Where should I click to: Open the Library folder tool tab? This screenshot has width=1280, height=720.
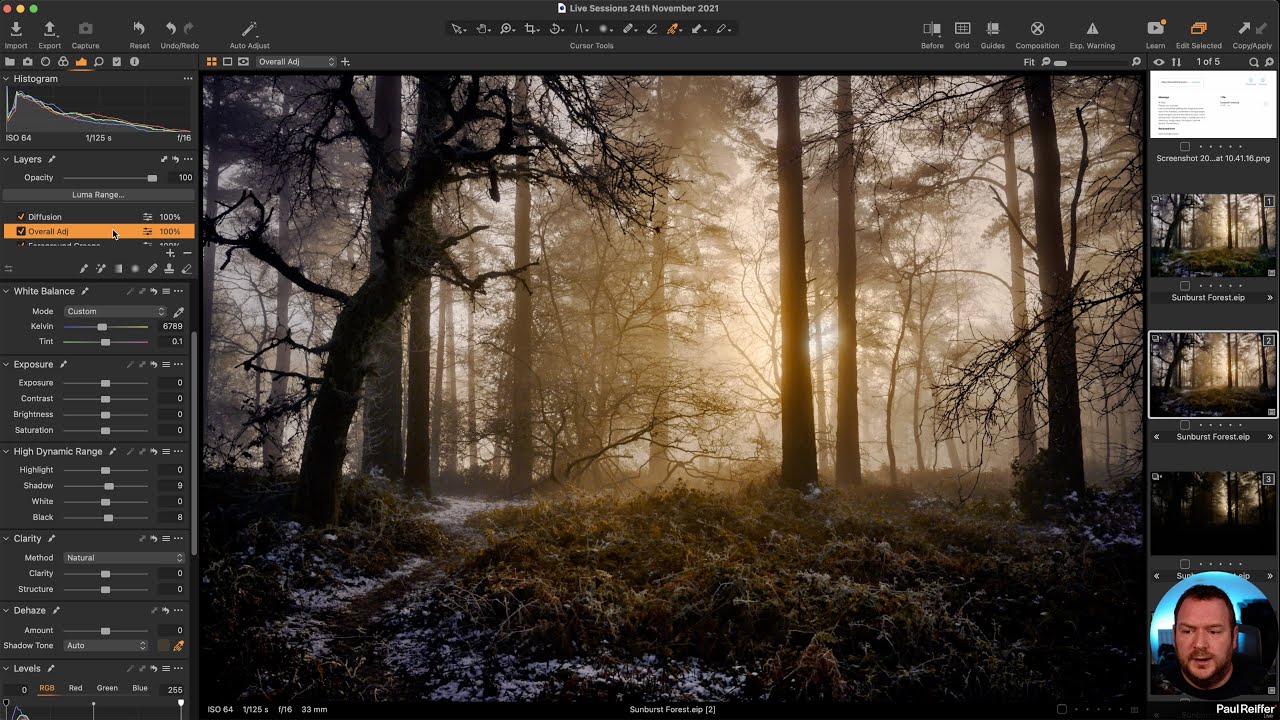10,62
